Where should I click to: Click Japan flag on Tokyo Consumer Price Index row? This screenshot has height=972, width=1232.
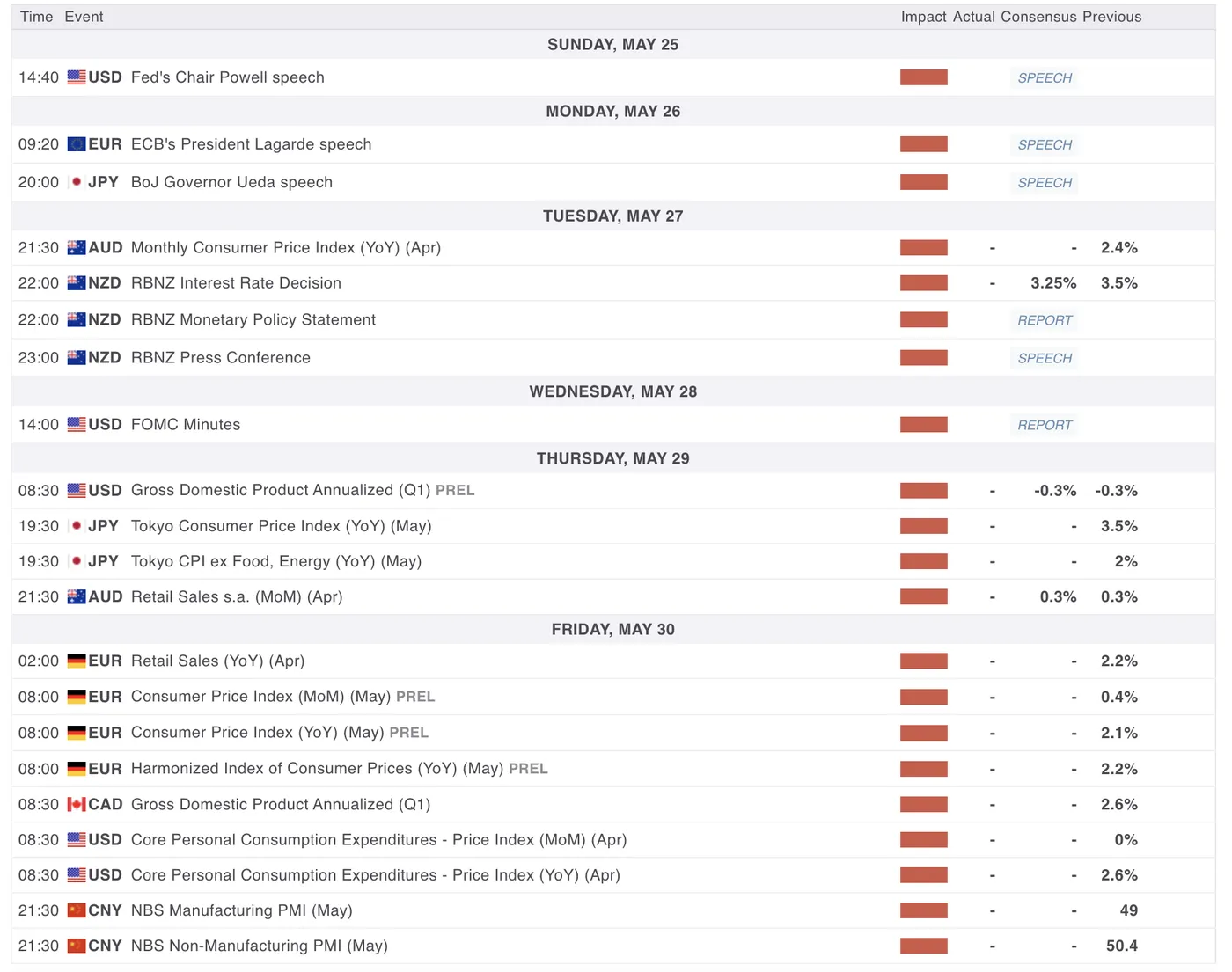[77, 526]
